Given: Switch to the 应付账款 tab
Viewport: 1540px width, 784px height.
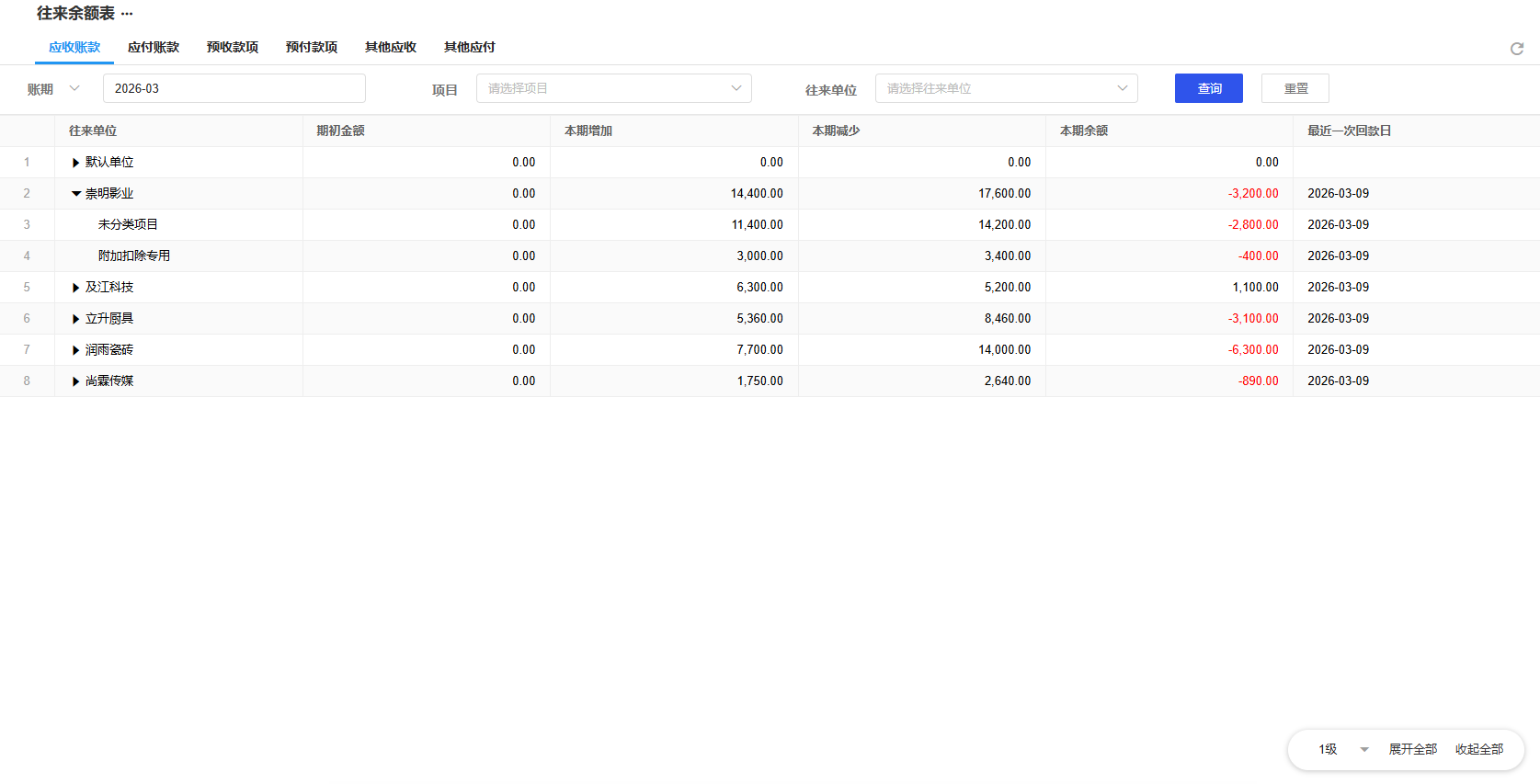Looking at the screenshot, I should (x=154, y=47).
